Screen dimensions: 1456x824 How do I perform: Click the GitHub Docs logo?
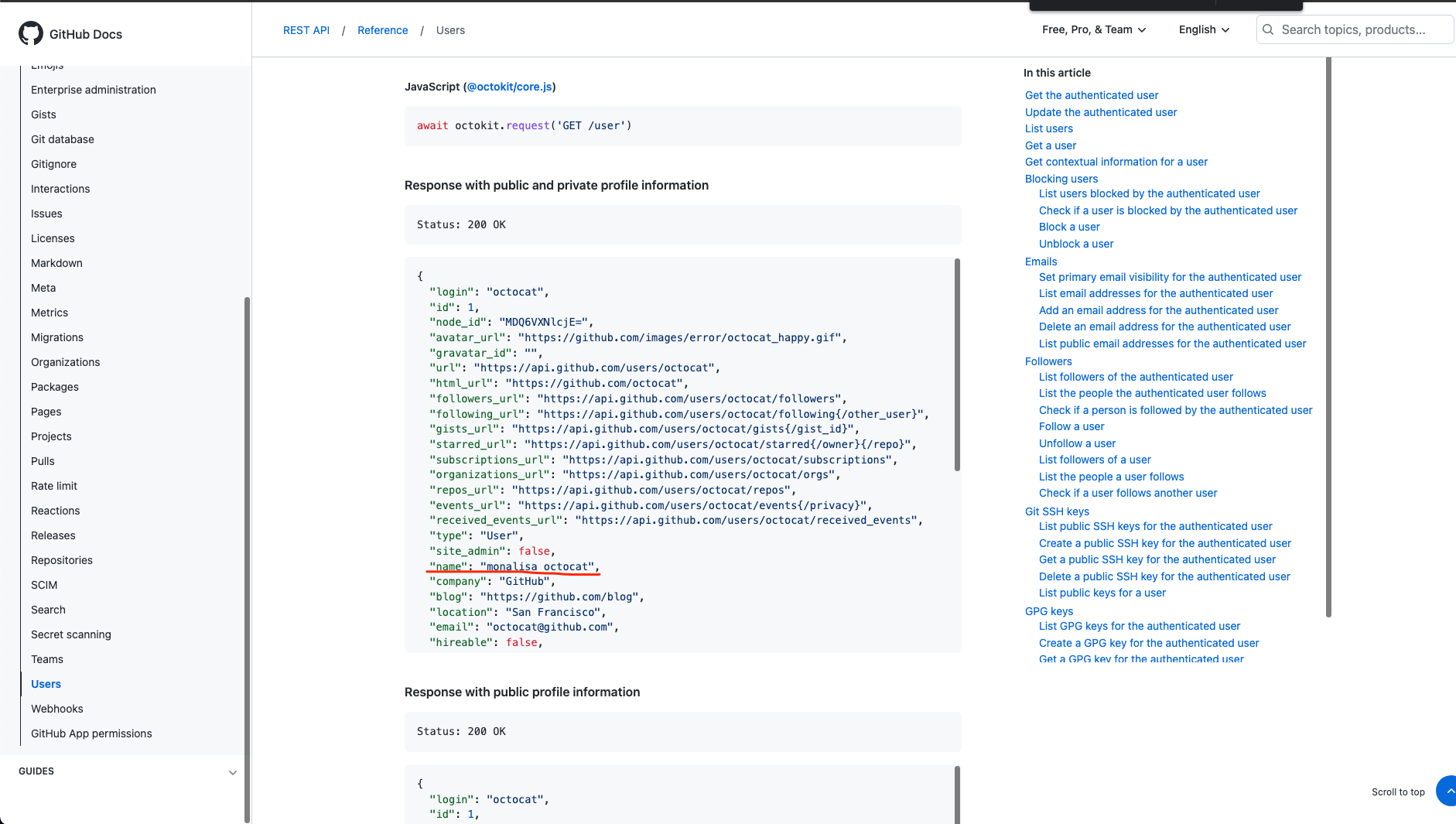[x=70, y=33]
